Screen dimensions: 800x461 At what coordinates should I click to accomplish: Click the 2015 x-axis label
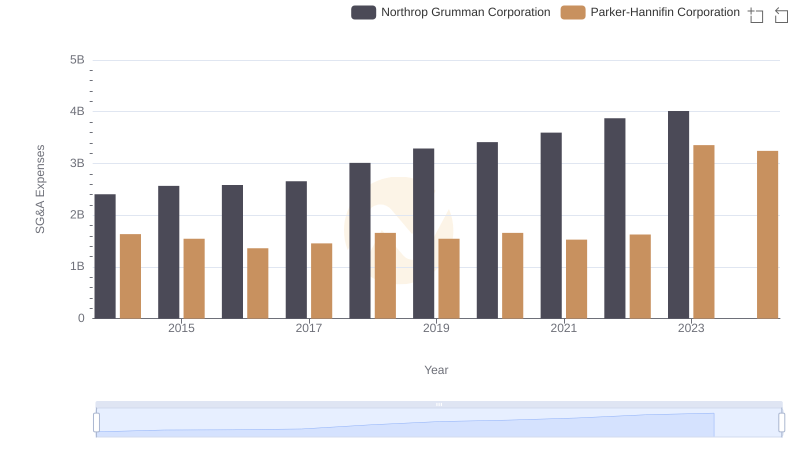click(181, 328)
